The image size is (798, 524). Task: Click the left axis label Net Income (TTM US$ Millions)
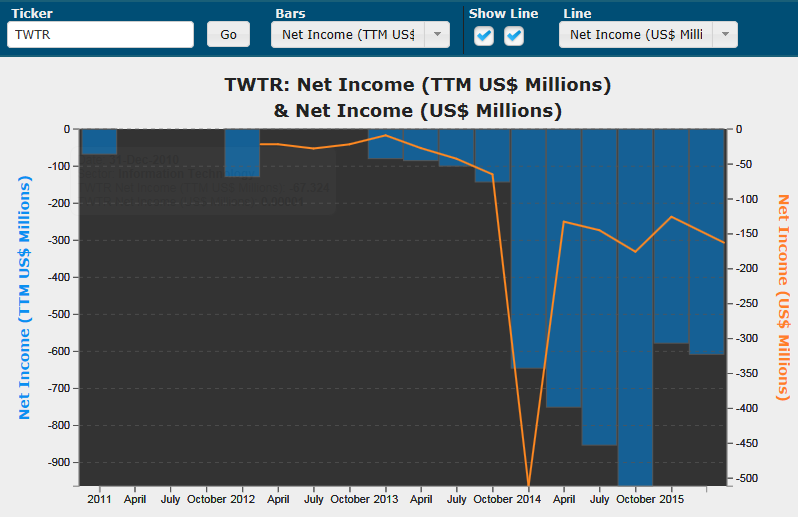tap(24, 298)
